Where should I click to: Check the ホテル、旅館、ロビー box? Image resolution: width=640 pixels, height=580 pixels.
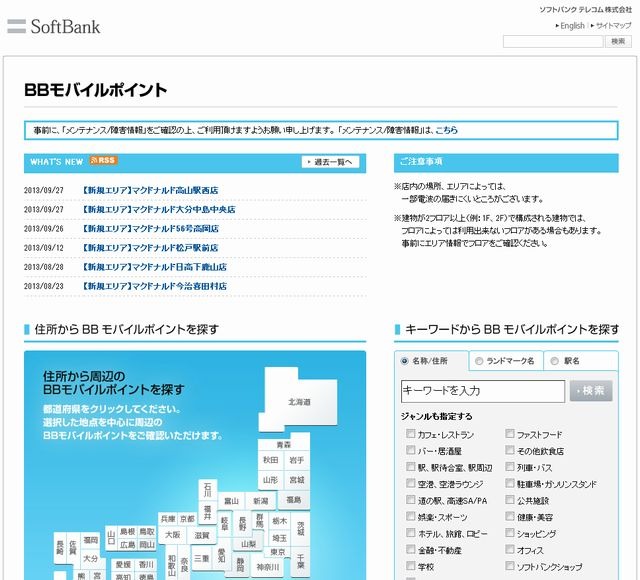pyautogui.click(x=411, y=533)
